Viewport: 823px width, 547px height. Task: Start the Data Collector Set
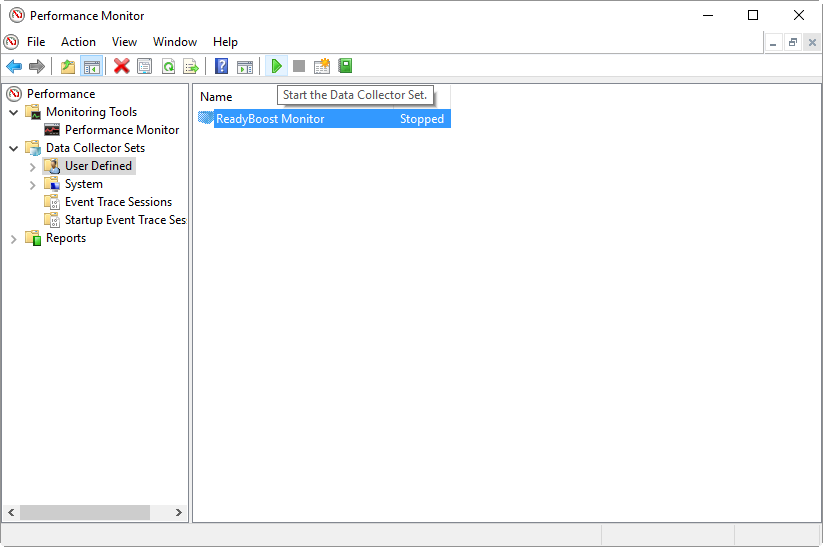pyautogui.click(x=277, y=67)
